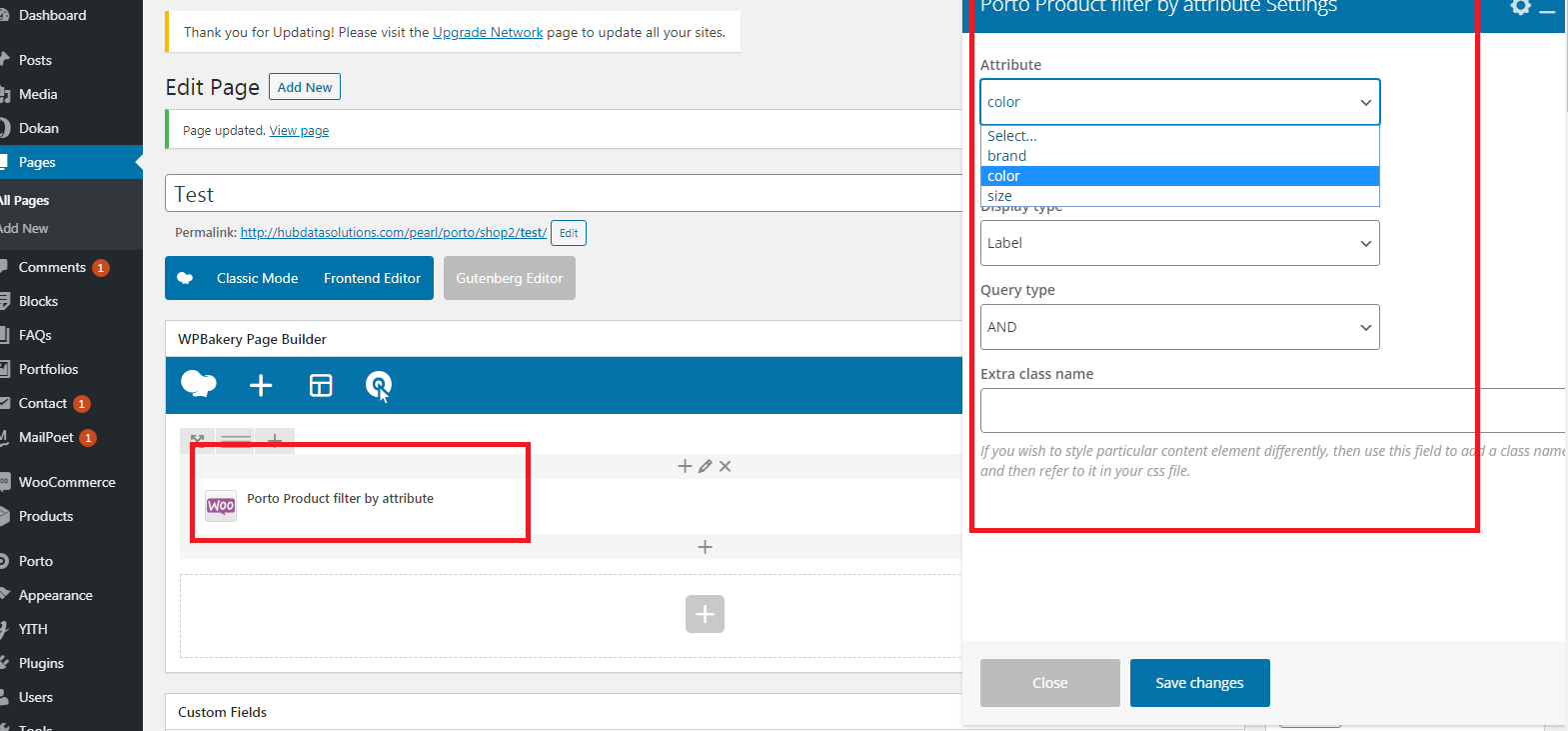Choose "size" in the Attribute list
The image size is (1568, 731).
(1180, 196)
